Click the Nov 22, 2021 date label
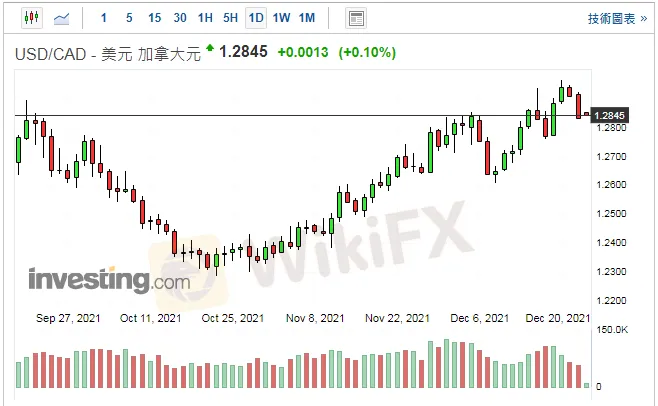Image resolution: width=658 pixels, height=406 pixels. point(397,318)
